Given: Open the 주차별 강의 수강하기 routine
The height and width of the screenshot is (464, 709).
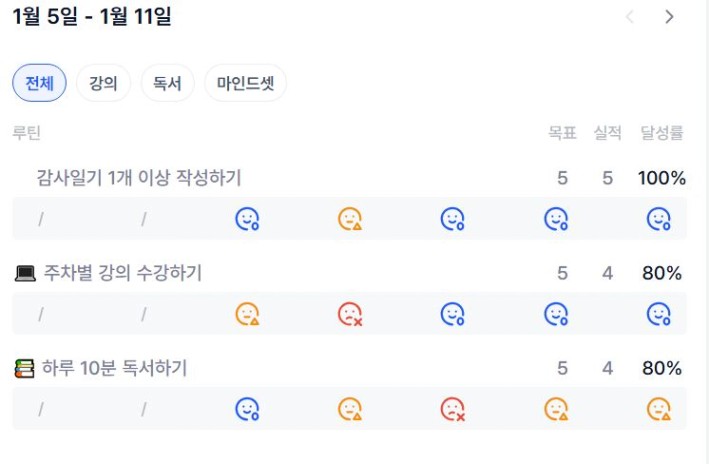Looking at the screenshot, I should (122, 273).
